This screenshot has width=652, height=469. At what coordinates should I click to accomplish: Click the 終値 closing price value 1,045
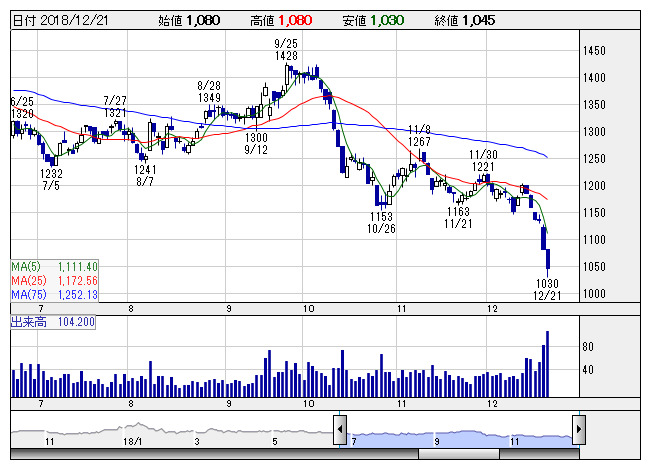(478, 20)
